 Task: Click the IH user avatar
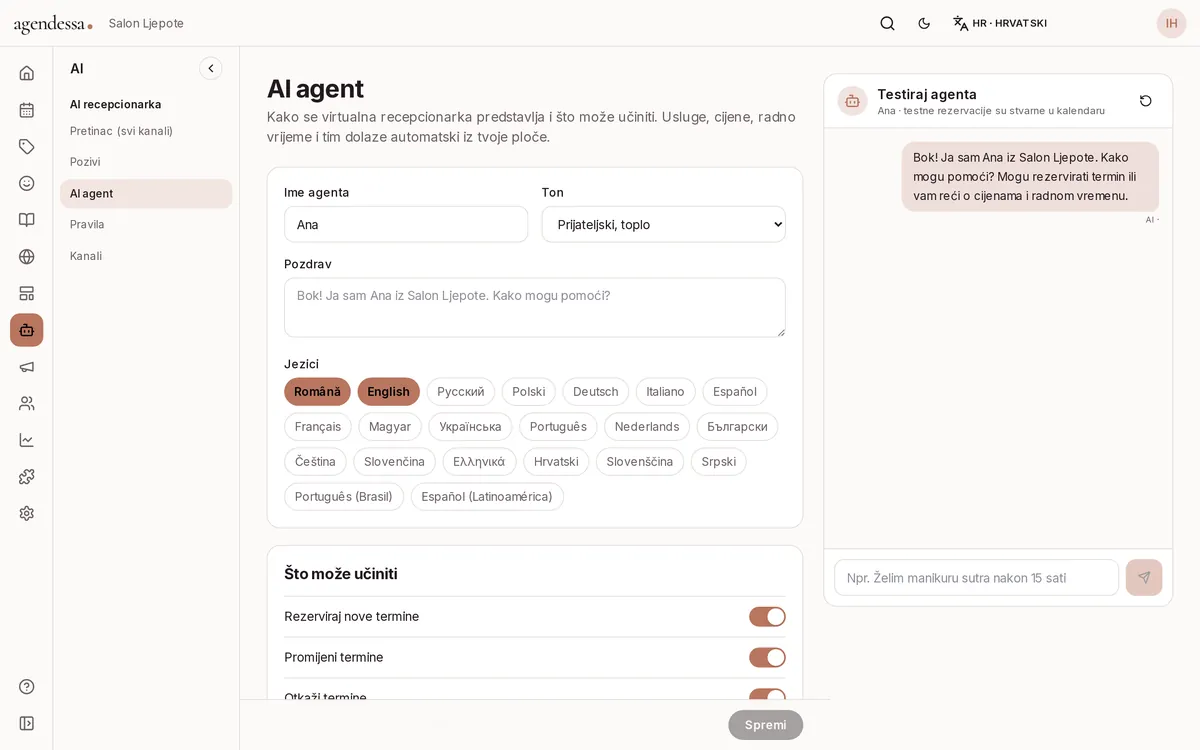tap(1171, 23)
